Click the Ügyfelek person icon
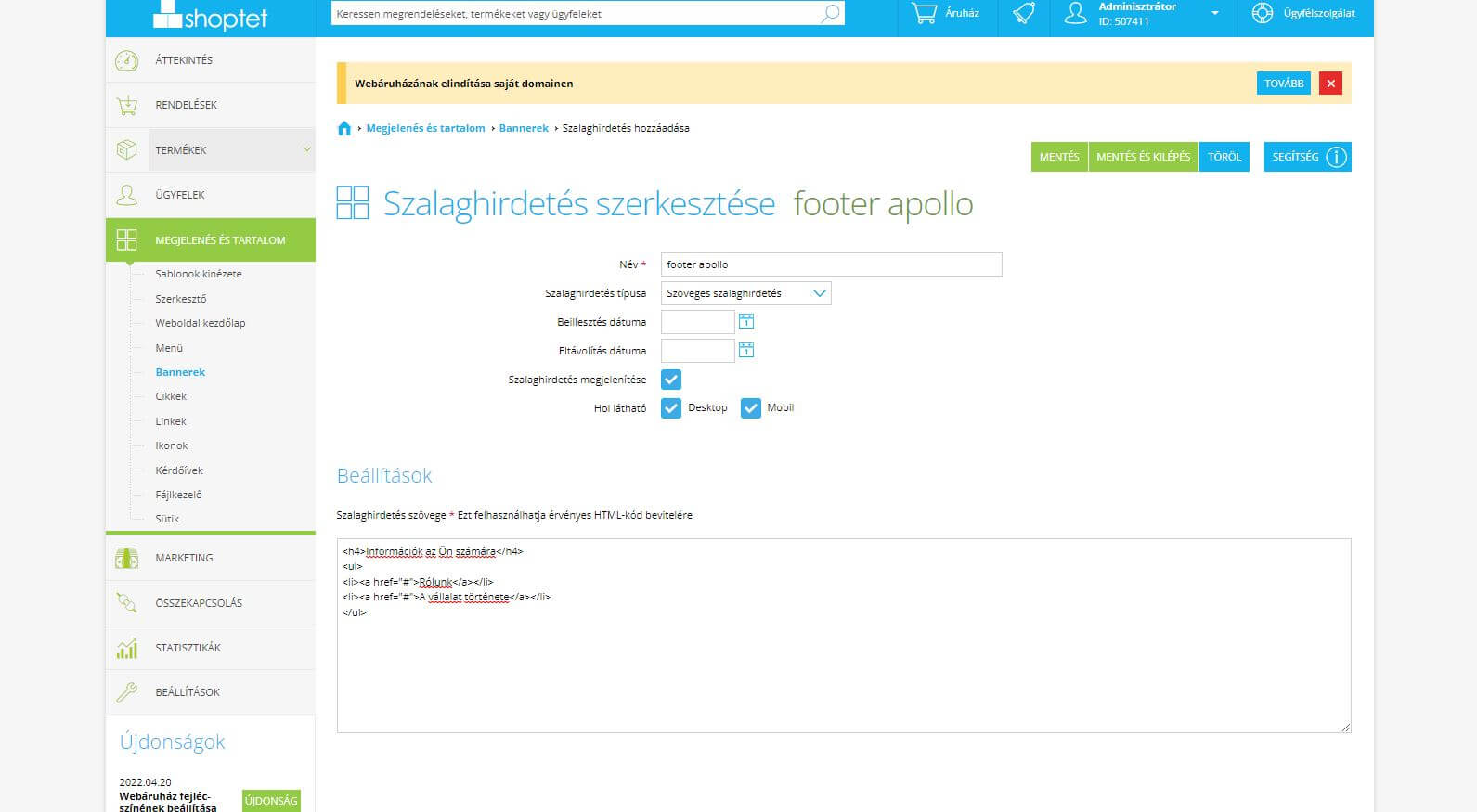The width and height of the screenshot is (1477, 812). point(126,195)
